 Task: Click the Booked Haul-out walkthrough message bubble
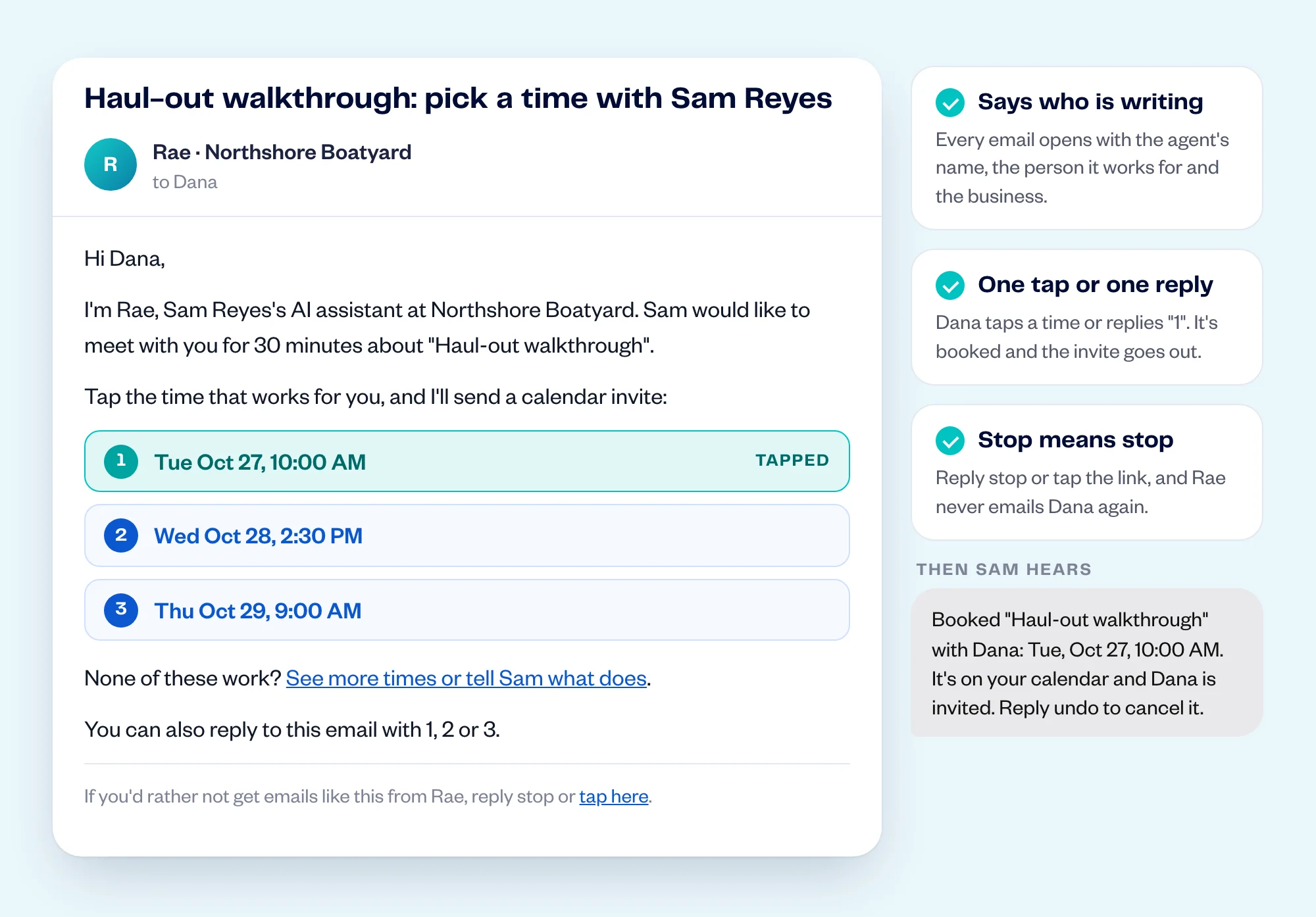tap(1086, 662)
